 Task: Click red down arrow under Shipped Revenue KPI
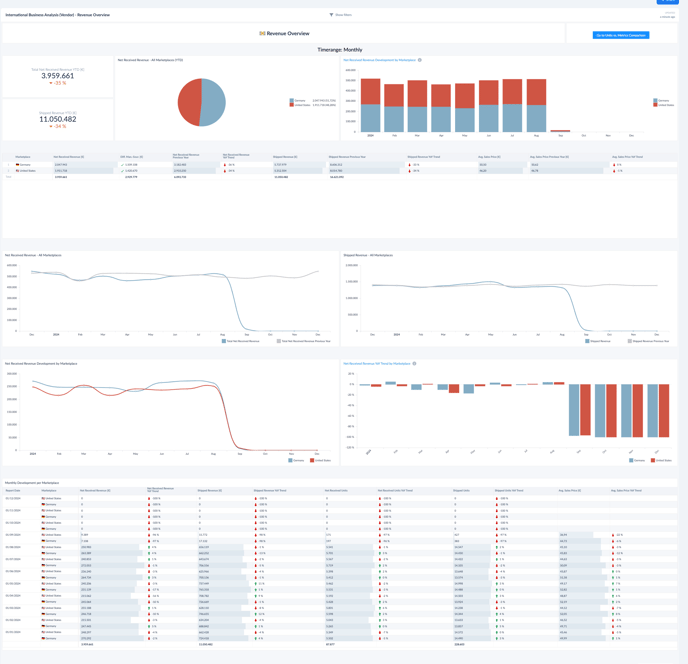point(51,127)
